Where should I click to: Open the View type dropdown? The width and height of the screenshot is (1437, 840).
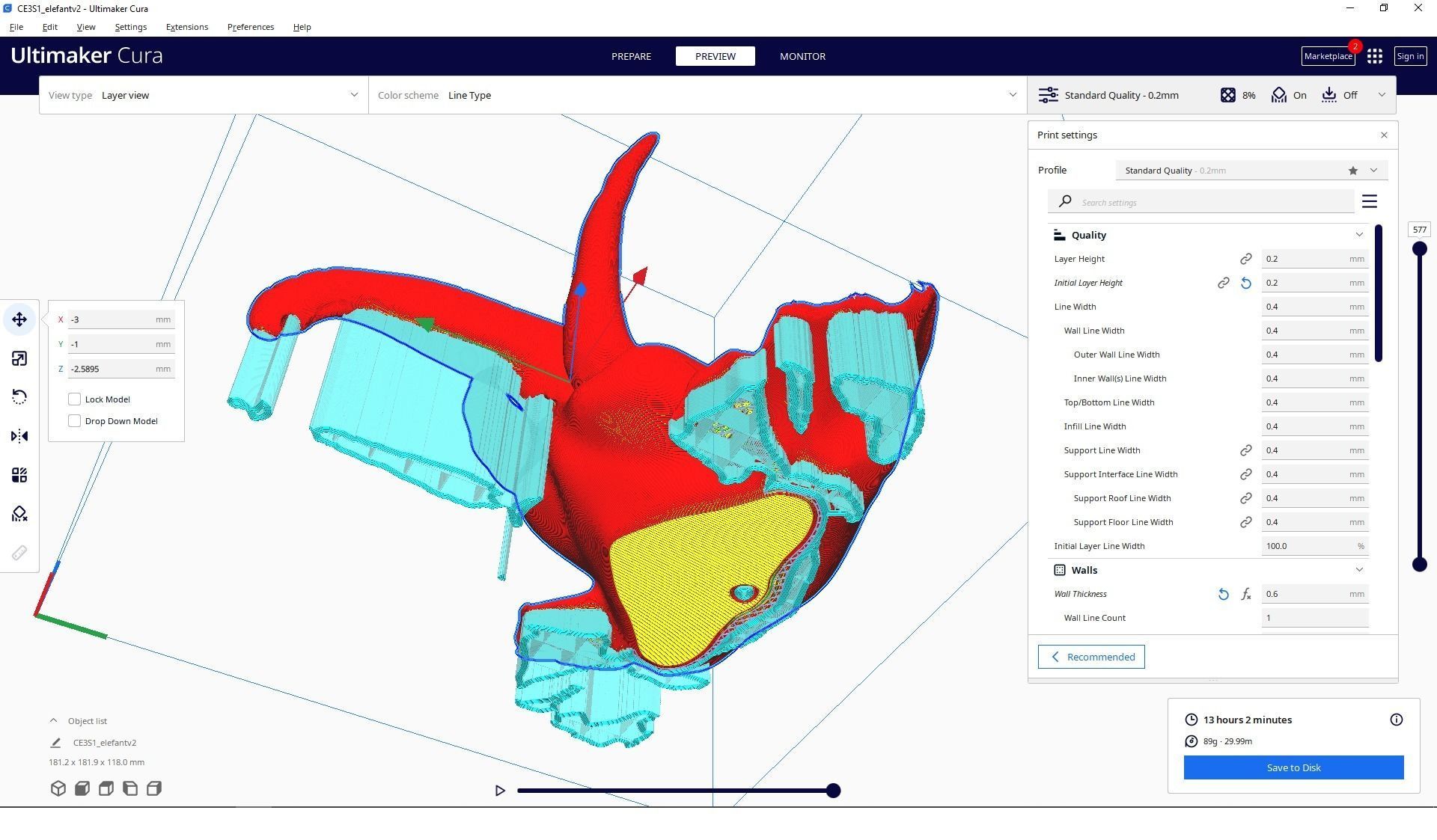(204, 95)
